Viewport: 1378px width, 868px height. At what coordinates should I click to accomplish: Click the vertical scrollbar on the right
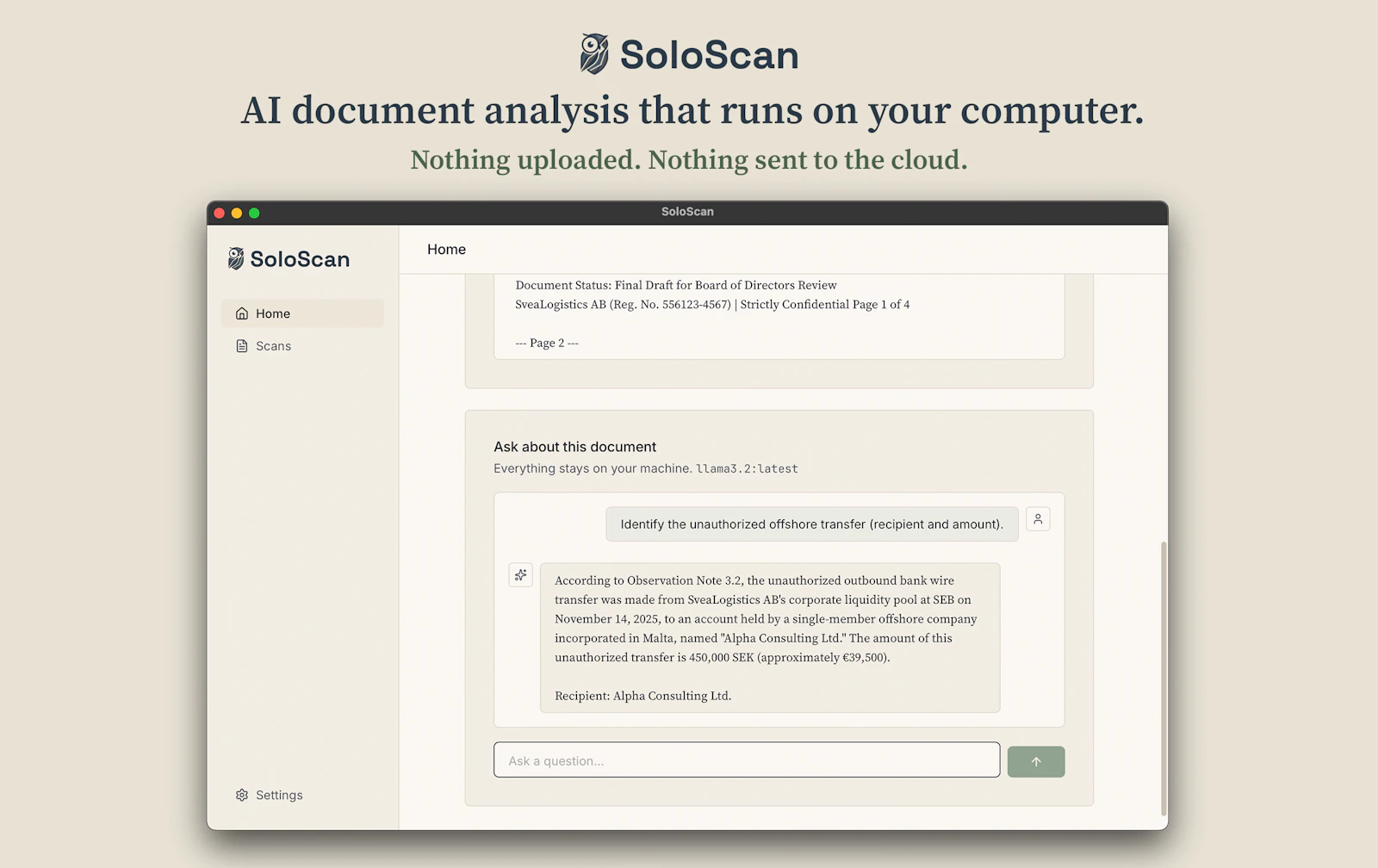[1164, 679]
